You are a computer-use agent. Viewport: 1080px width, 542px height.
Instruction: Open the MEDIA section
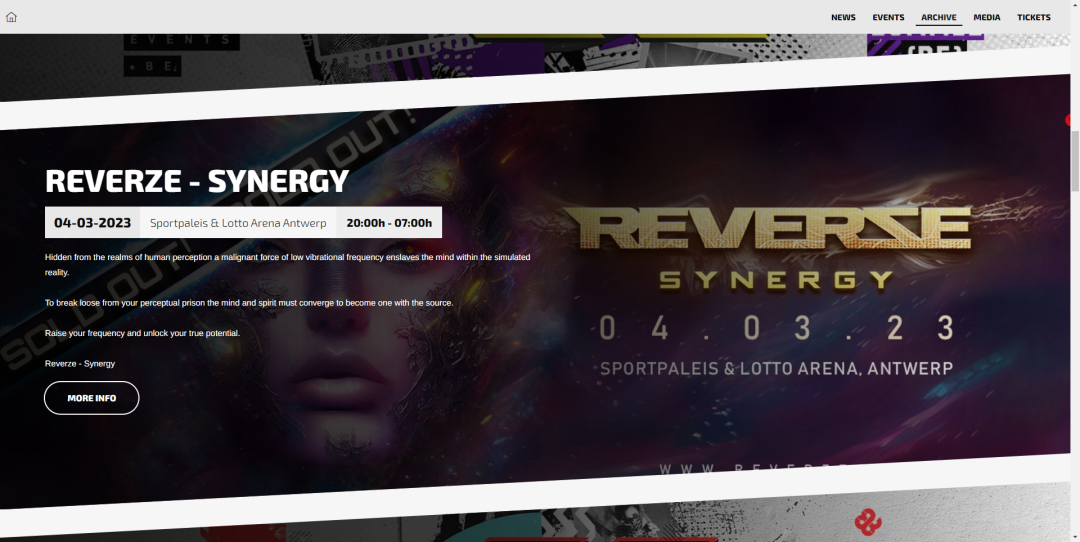[986, 17]
